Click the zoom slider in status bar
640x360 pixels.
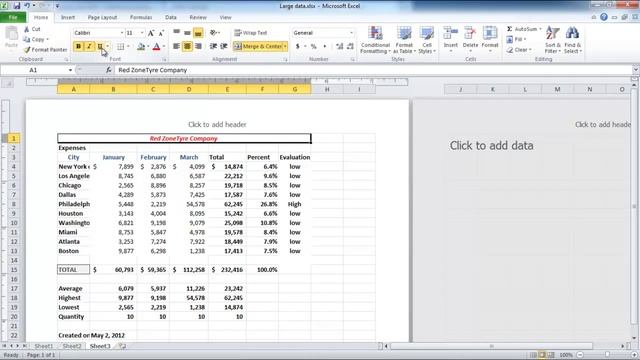pyautogui.click(x=607, y=355)
